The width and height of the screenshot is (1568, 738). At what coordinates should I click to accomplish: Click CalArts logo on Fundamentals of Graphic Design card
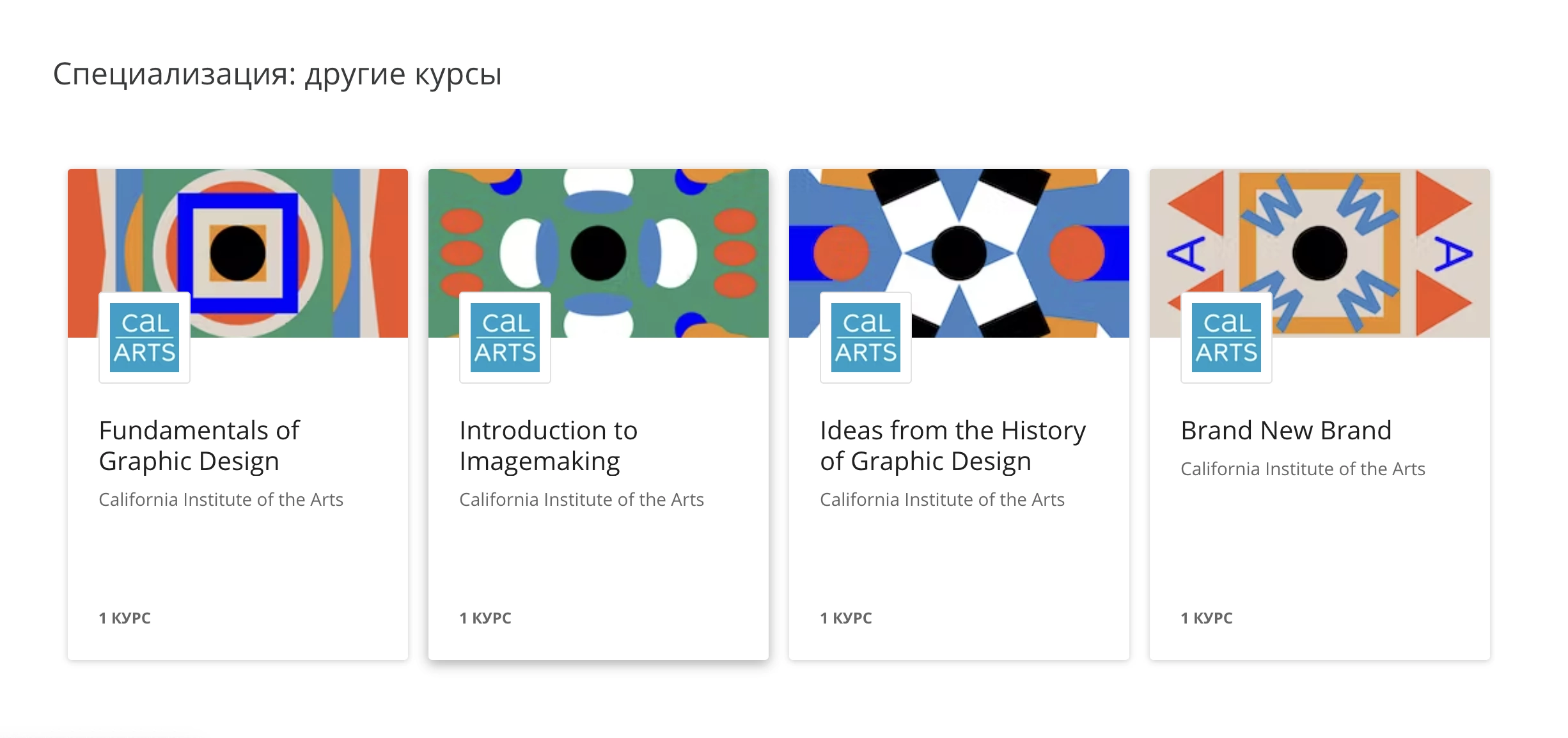[145, 338]
